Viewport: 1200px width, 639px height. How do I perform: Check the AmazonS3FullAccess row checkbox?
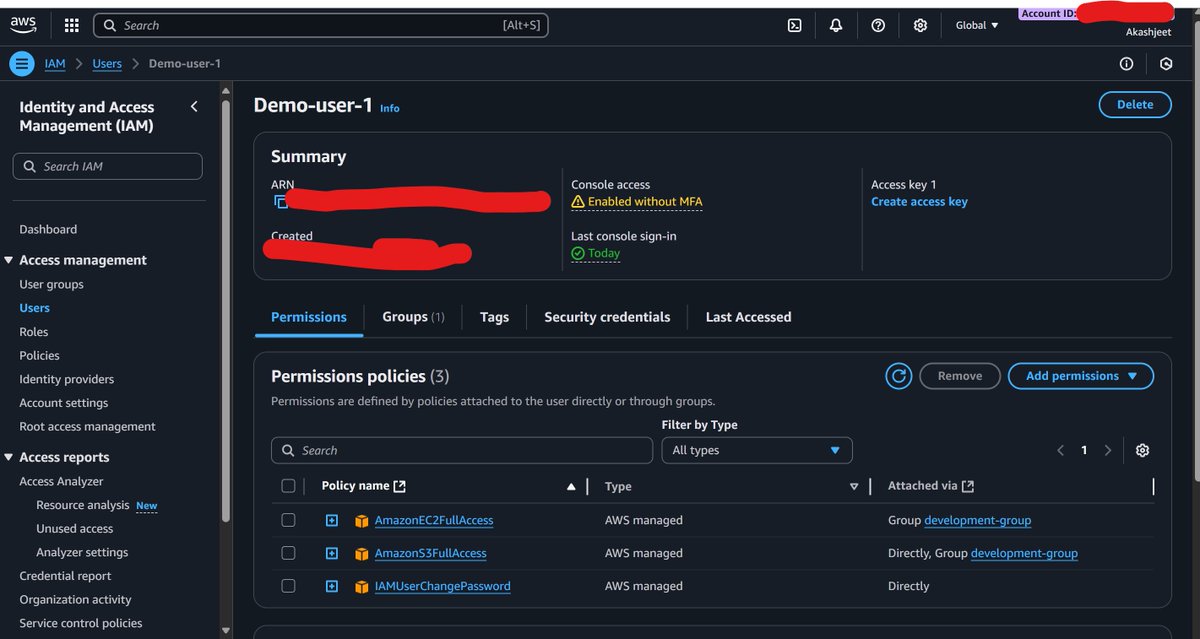point(288,553)
